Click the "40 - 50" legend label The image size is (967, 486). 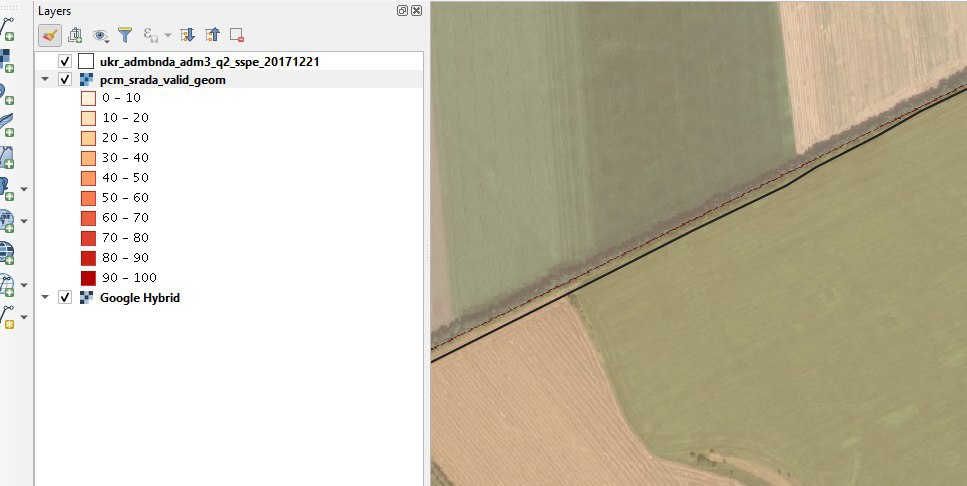[125, 178]
